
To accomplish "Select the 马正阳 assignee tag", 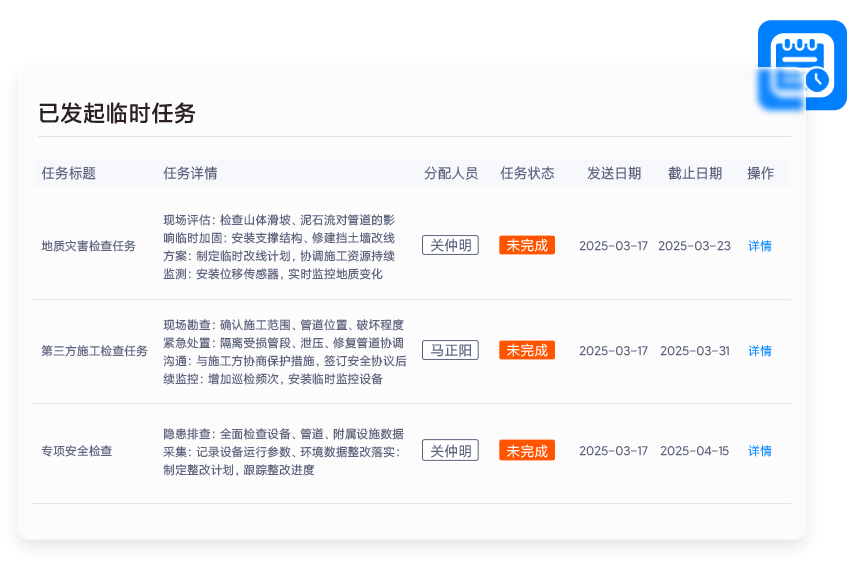I will 450,351.
